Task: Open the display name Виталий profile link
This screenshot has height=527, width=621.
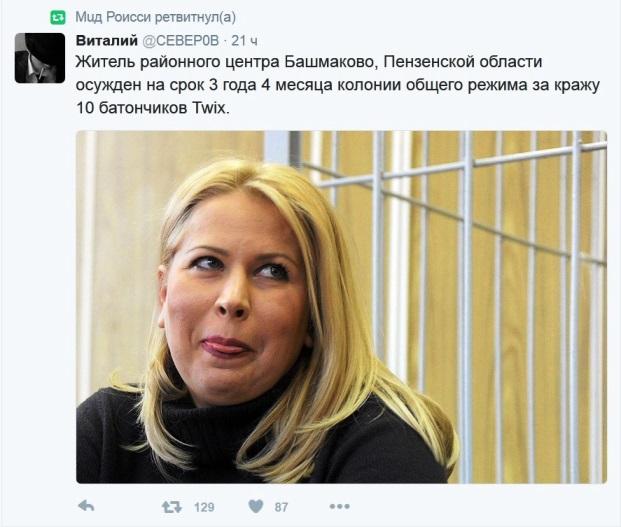Action: (107, 40)
